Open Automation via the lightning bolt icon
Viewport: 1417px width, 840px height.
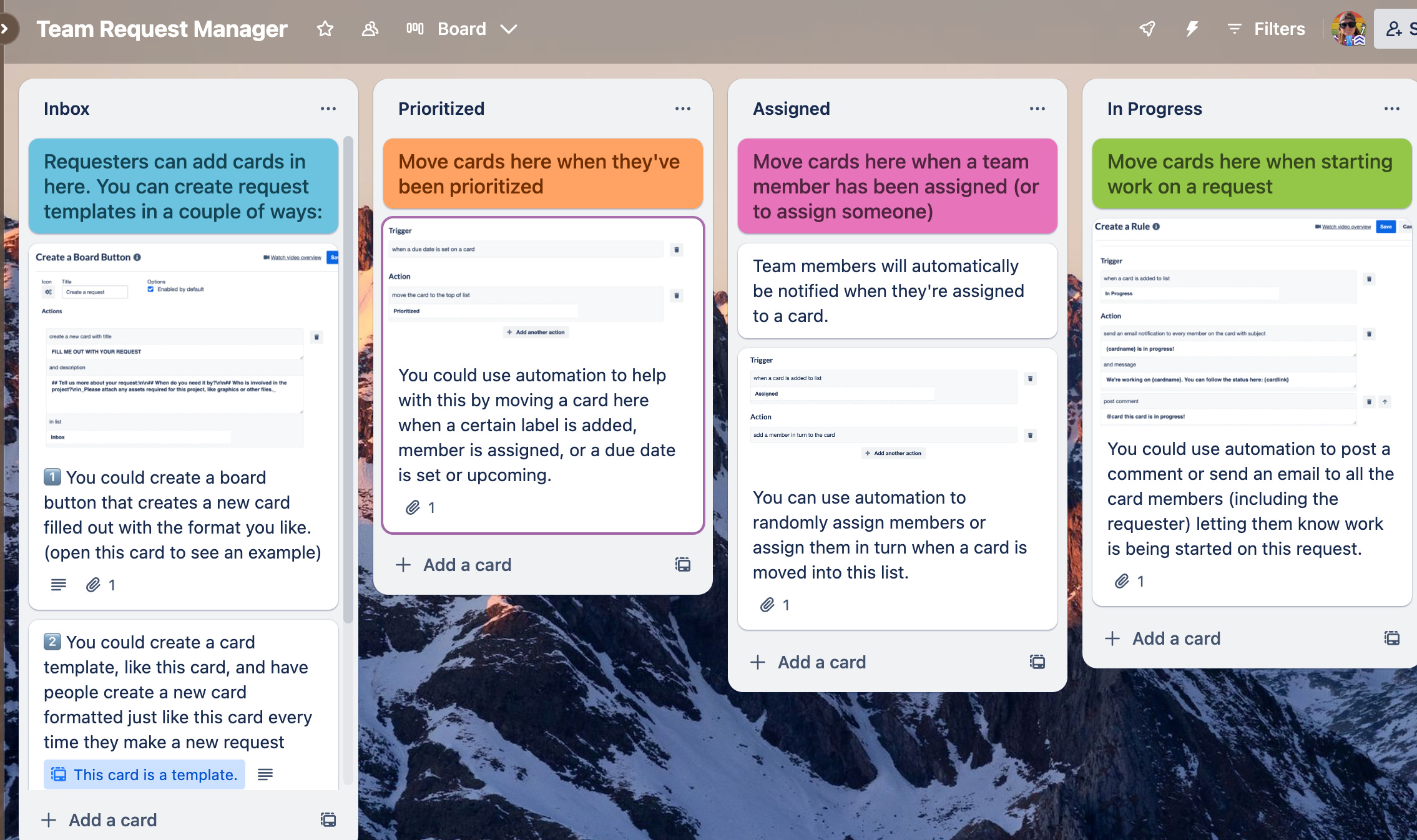1193,29
